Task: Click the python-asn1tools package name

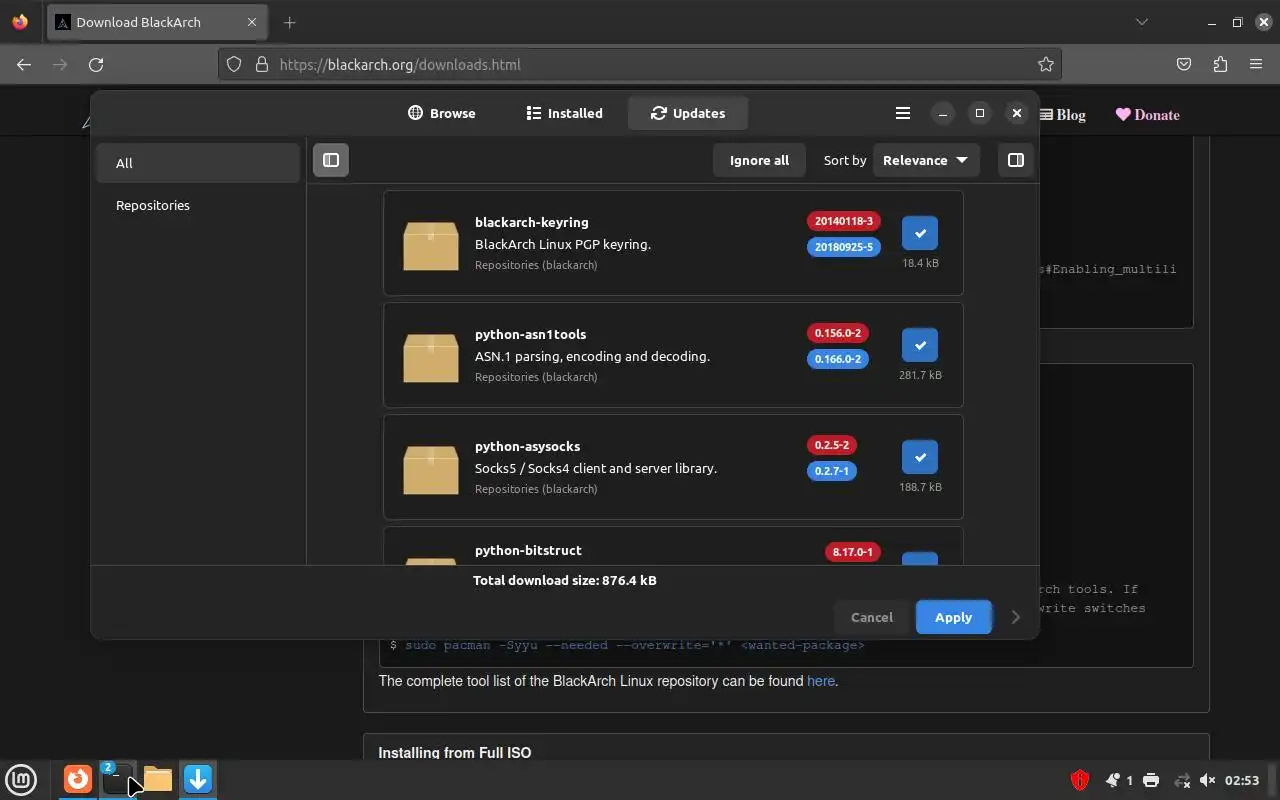Action: 531,334
